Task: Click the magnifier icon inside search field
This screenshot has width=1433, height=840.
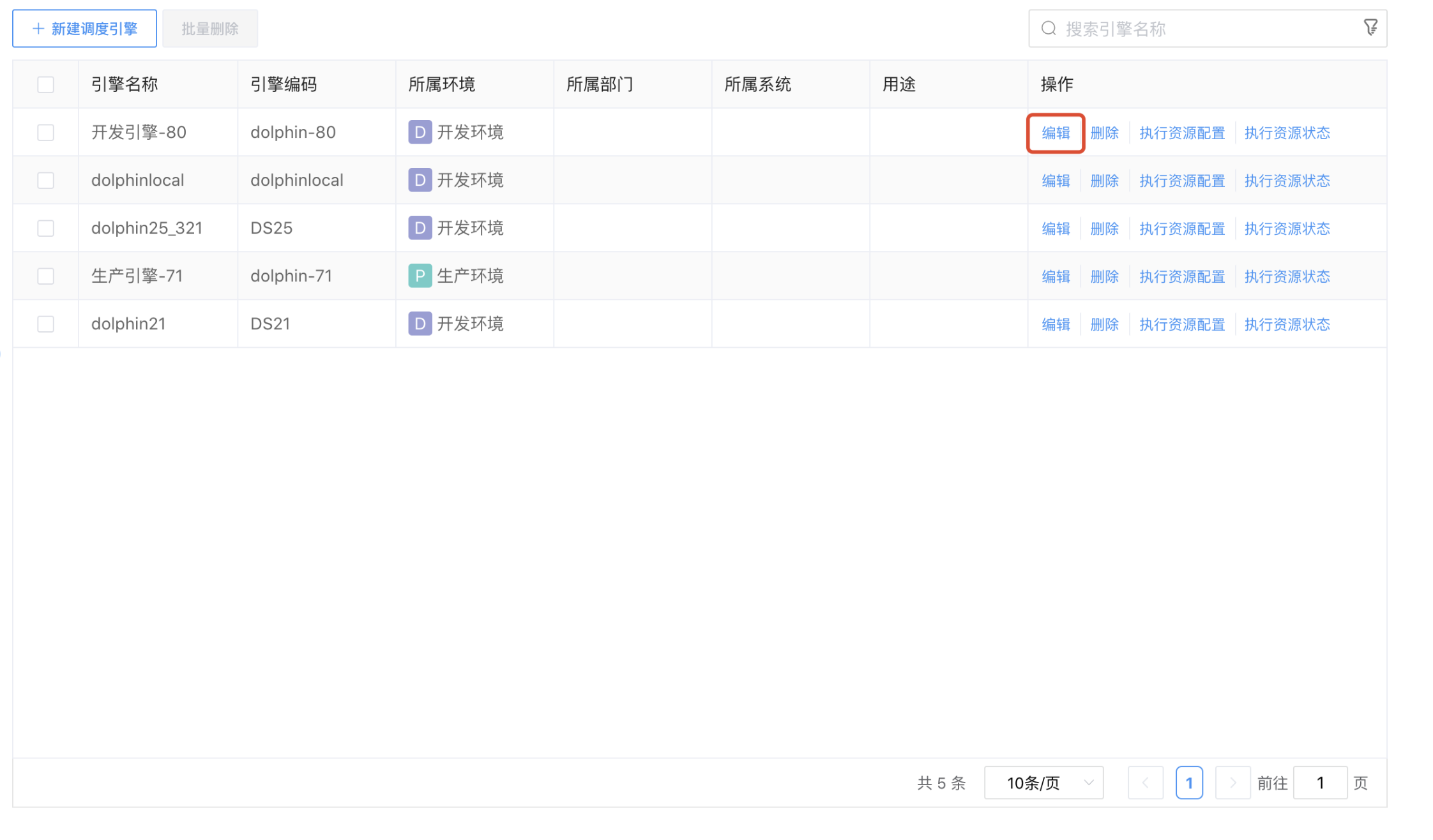Action: (1049, 28)
